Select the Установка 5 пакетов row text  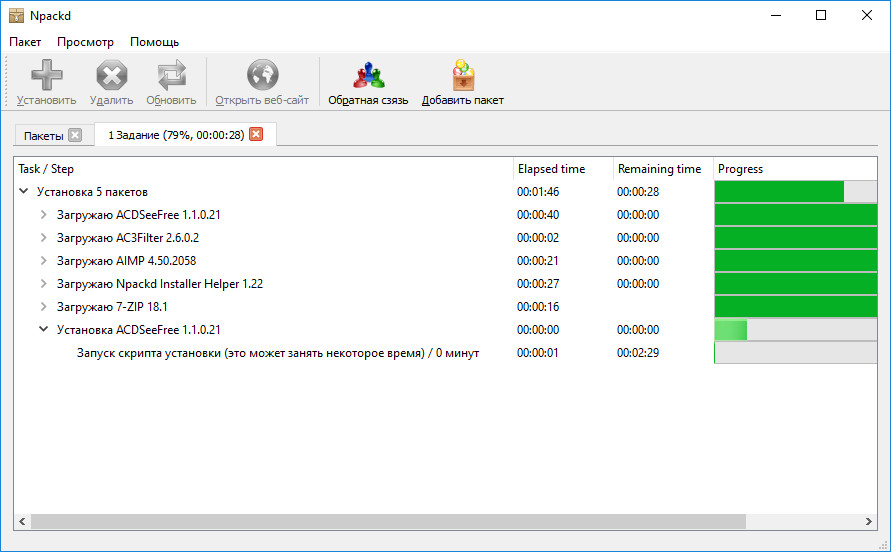tap(92, 192)
